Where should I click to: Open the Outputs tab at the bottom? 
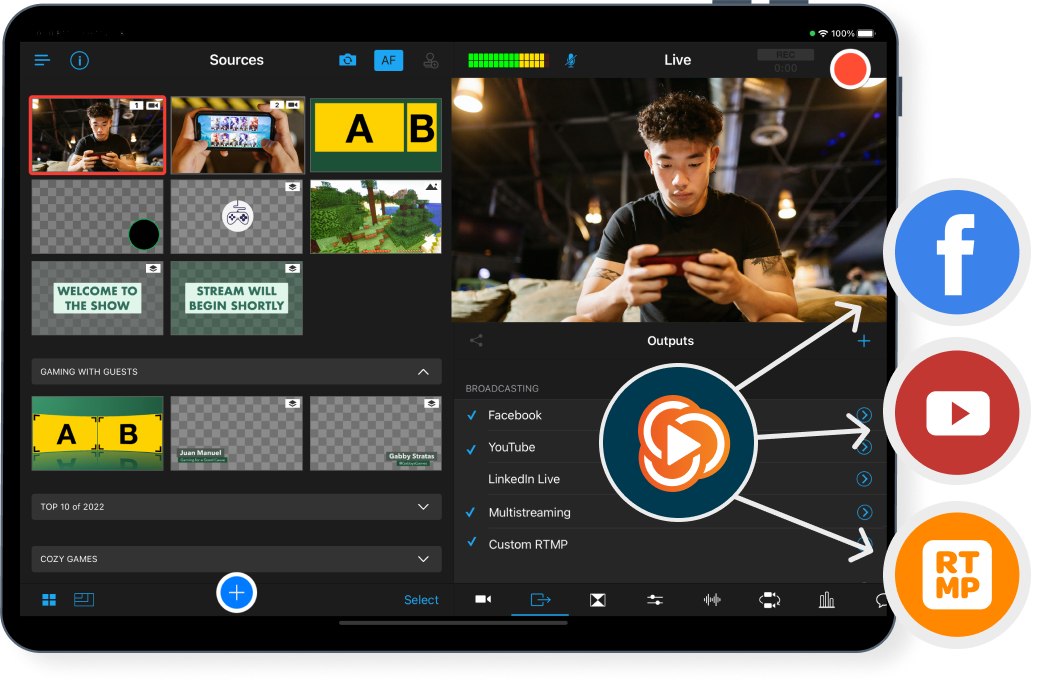[x=540, y=599]
